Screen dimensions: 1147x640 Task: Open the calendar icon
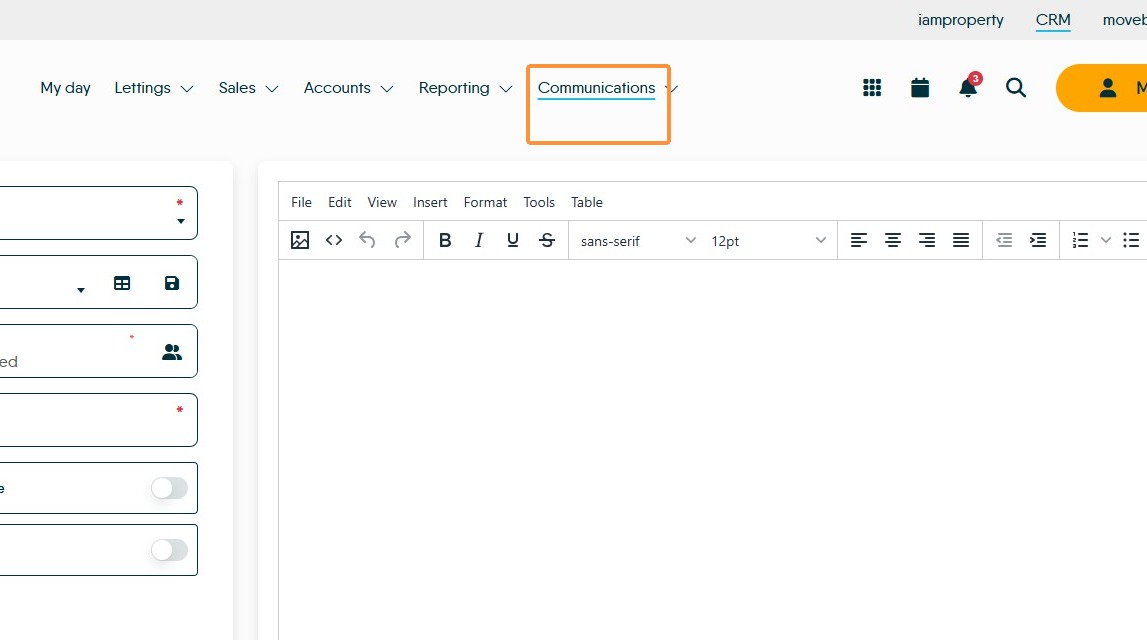[920, 88]
